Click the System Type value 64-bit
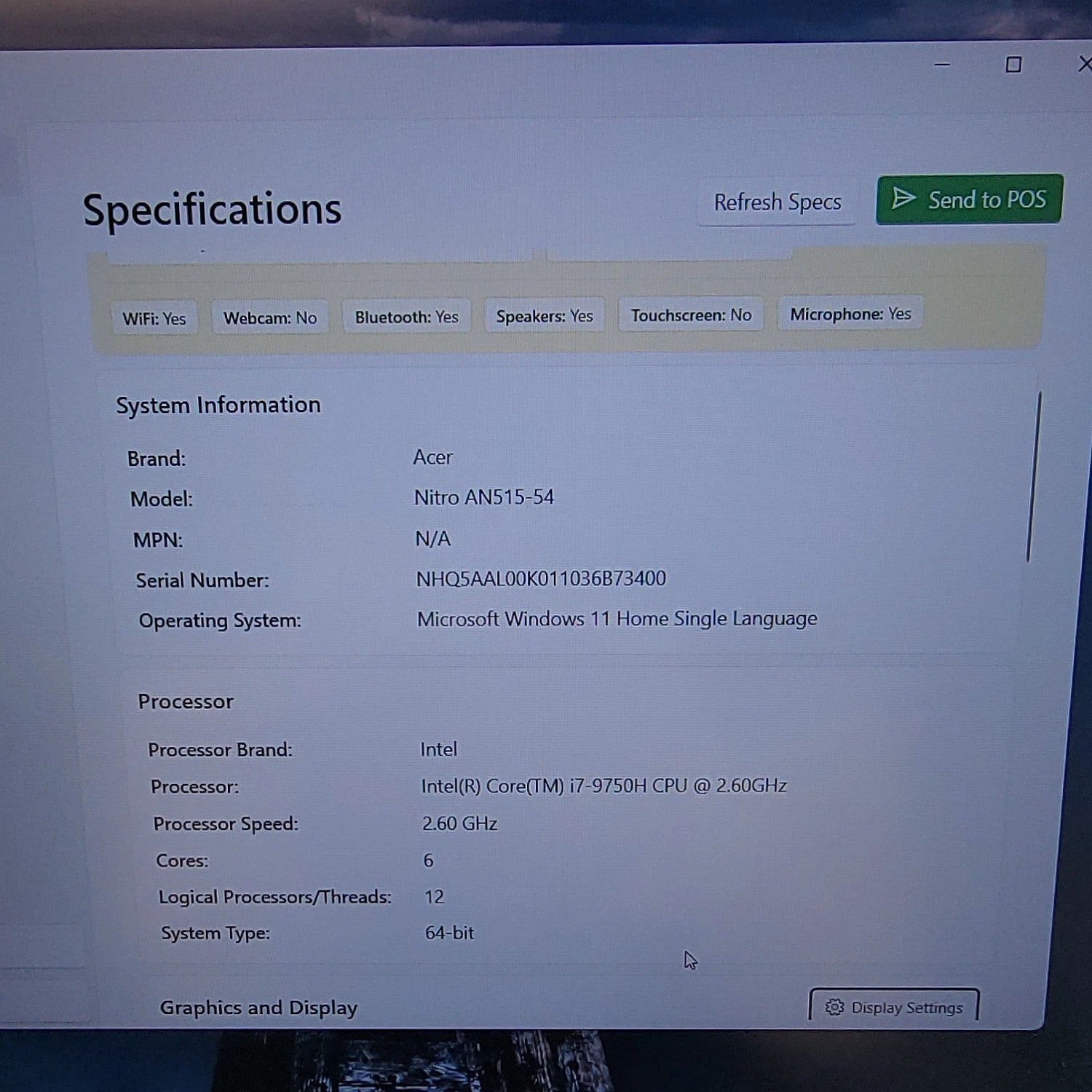The width and height of the screenshot is (1092, 1092). pyautogui.click(x=450, y=933)
